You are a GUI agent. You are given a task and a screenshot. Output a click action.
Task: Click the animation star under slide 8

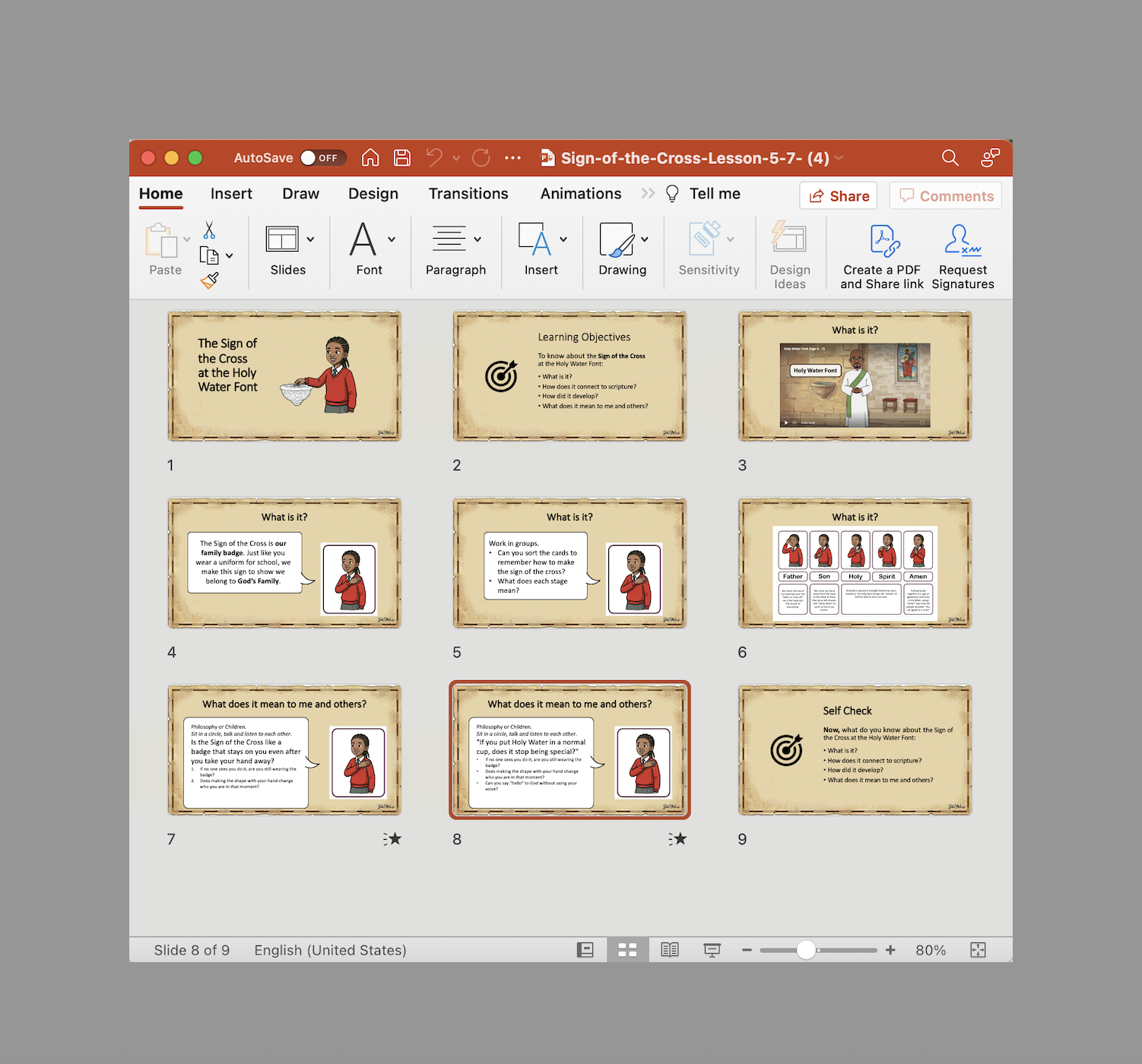677,839
